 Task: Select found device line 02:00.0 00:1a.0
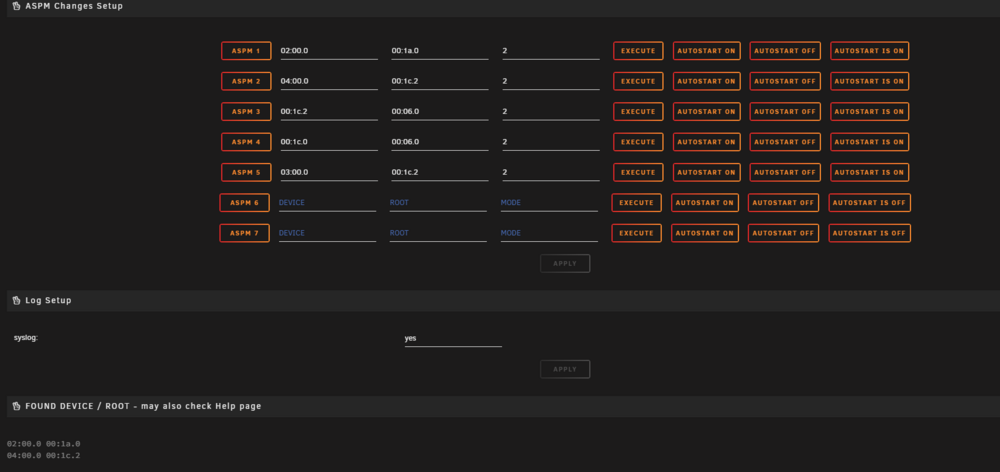coord(43,444)
